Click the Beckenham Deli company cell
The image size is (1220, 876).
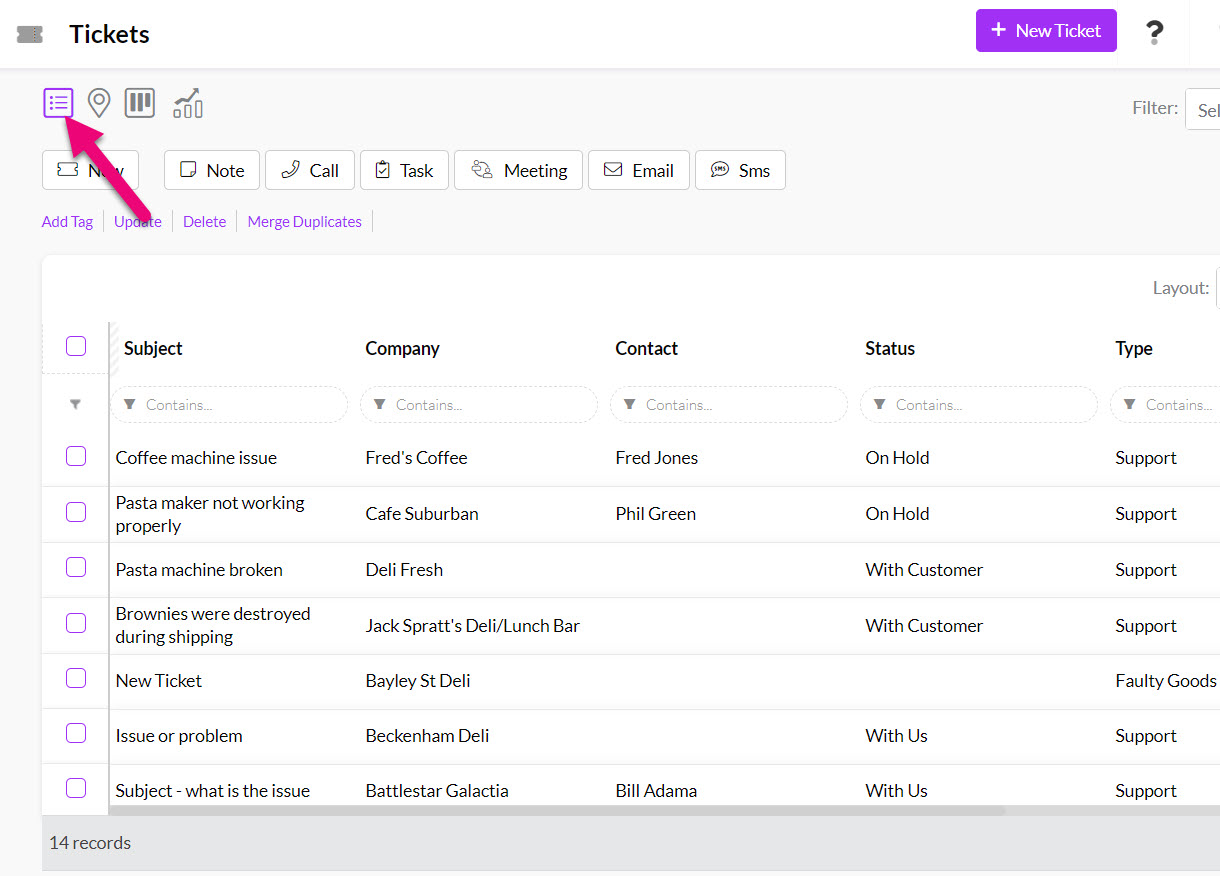tap(427, 736)
